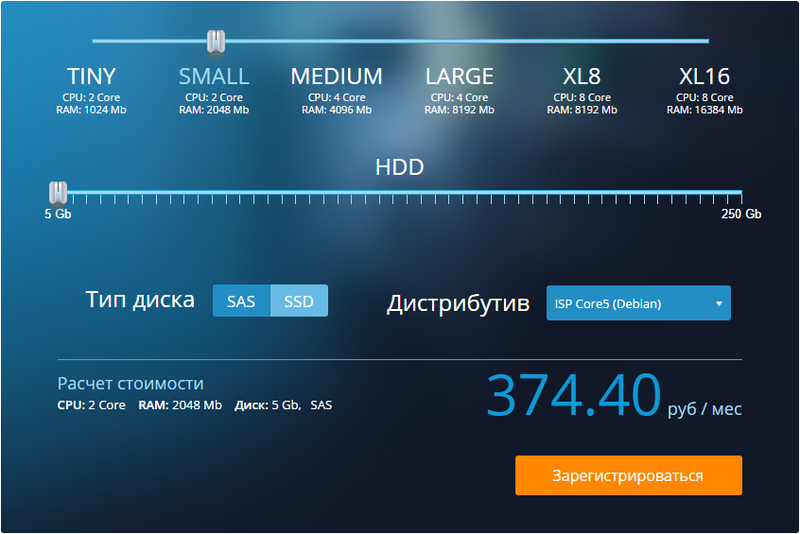This screenshot has height=534, width=800.
Task: Click the HDD heading
Action: [399, 167]
